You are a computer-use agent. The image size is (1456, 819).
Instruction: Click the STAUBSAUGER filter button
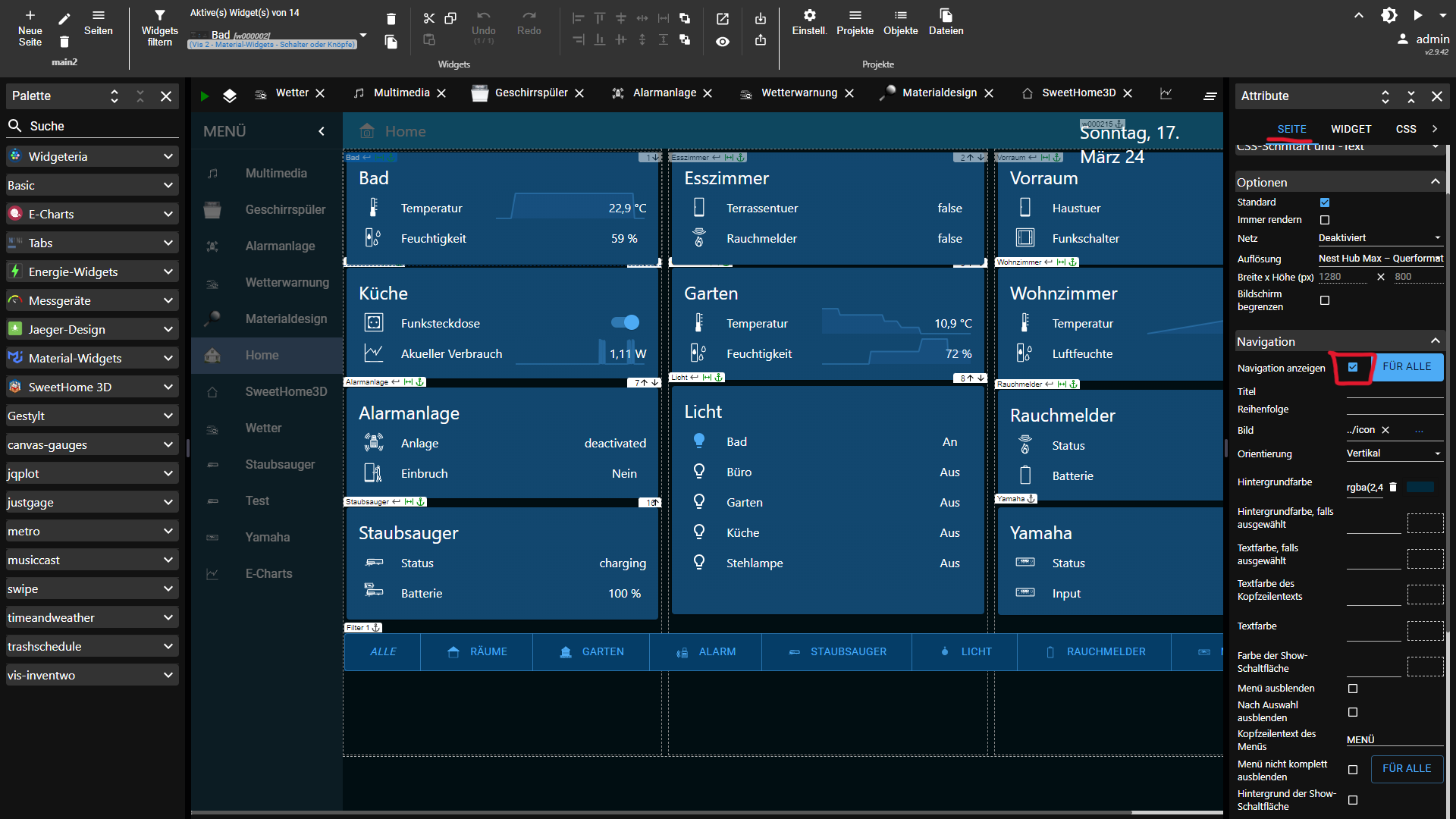(x=837, y=651)
